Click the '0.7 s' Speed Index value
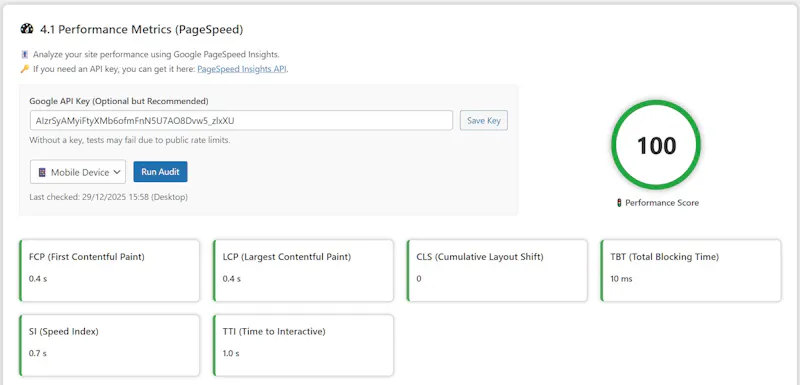The width and height of the screenshot is (800, 385). 38,353
